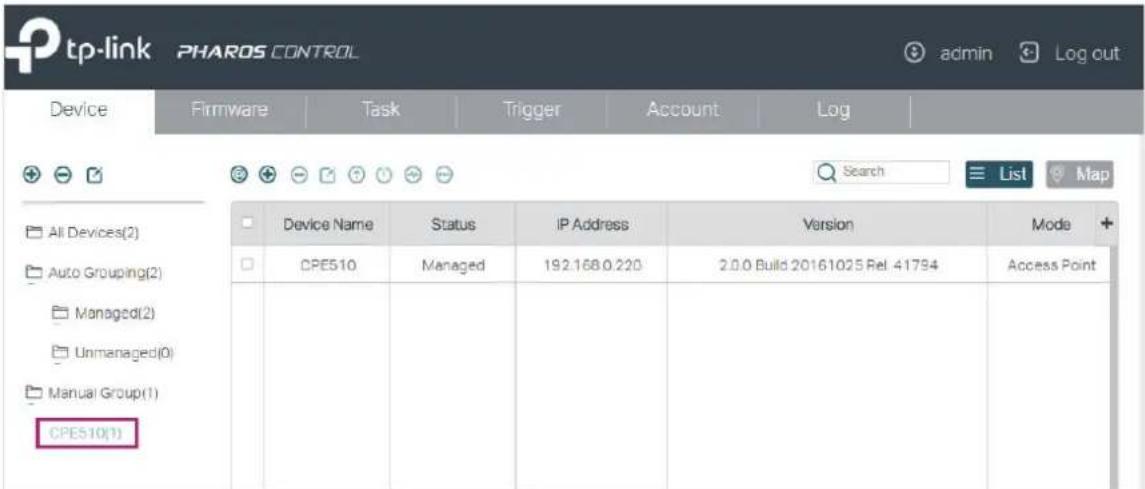
Task: Switch to Map view
Action: (1080, 174)
